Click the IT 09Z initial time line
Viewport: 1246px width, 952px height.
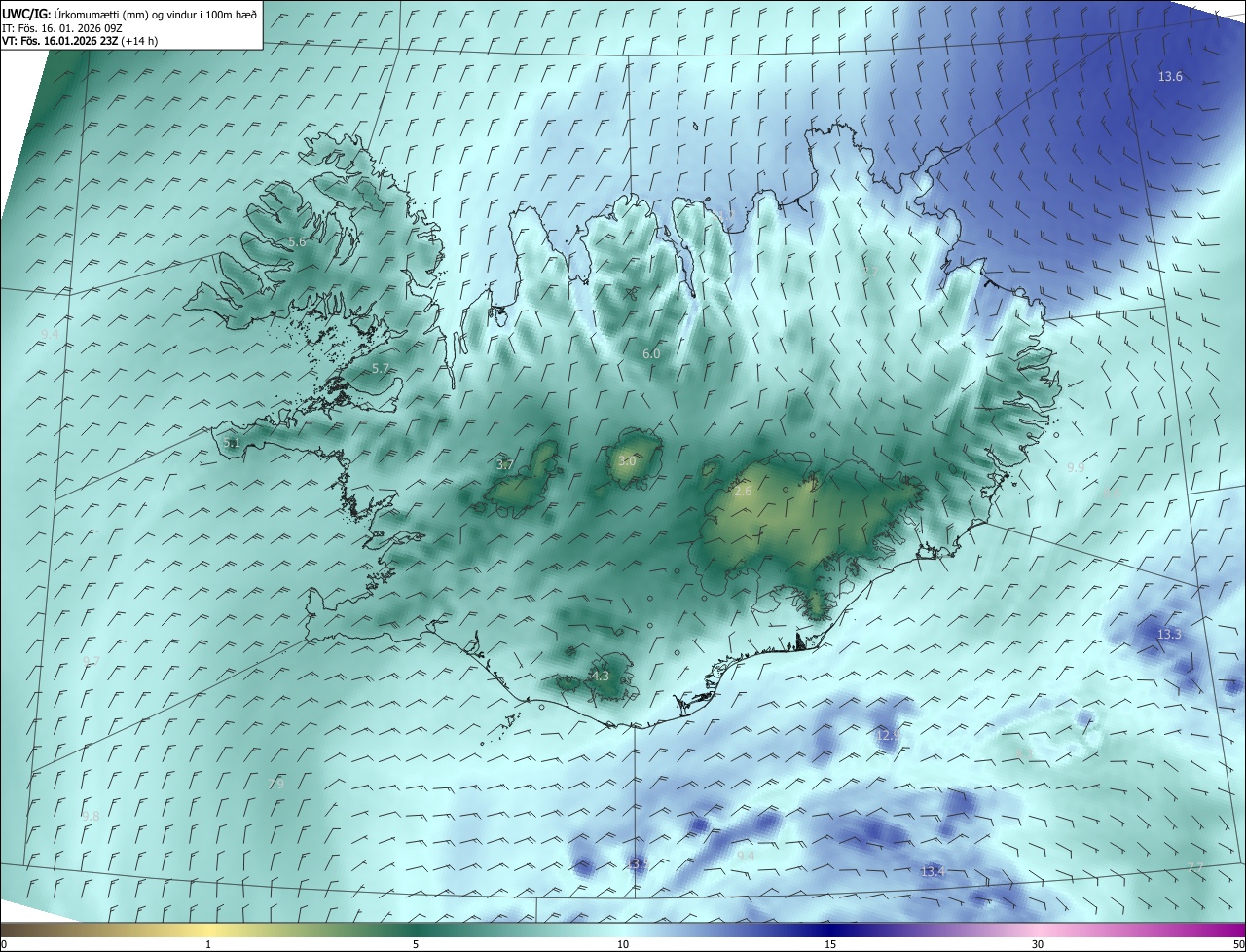(x=64, y=28)
